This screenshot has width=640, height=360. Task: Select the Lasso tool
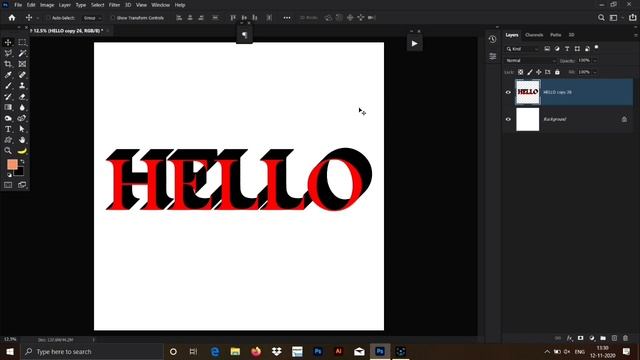pyautogui.click(x=8, y=53)
